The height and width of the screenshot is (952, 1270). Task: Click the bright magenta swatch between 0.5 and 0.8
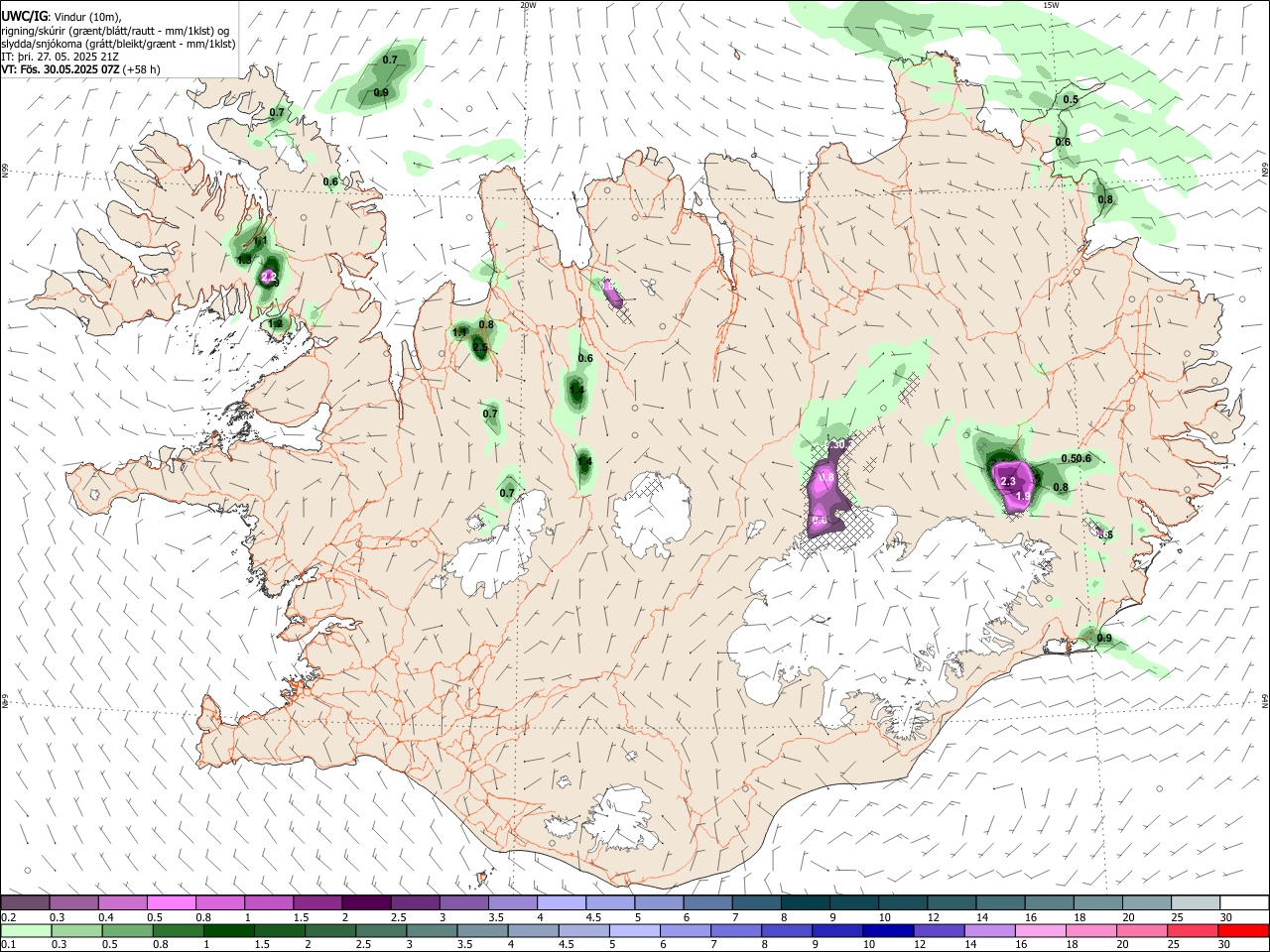tap(172, 903)
